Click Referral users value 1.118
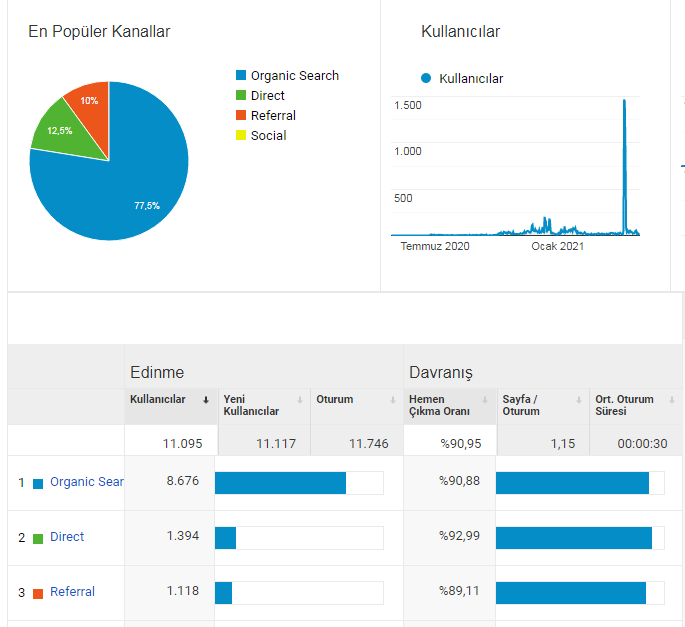Viewport: 685px width, 627px height. coord(183,591)
